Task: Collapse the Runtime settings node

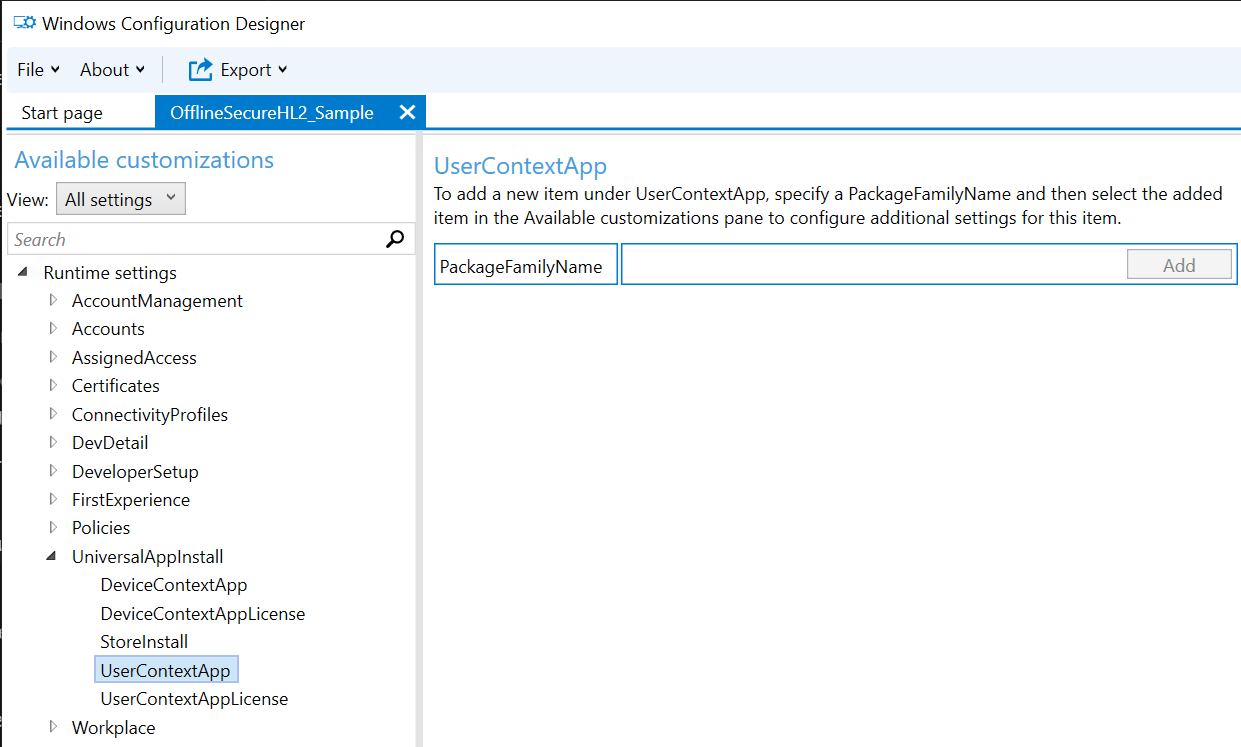Action: (24, 271)
